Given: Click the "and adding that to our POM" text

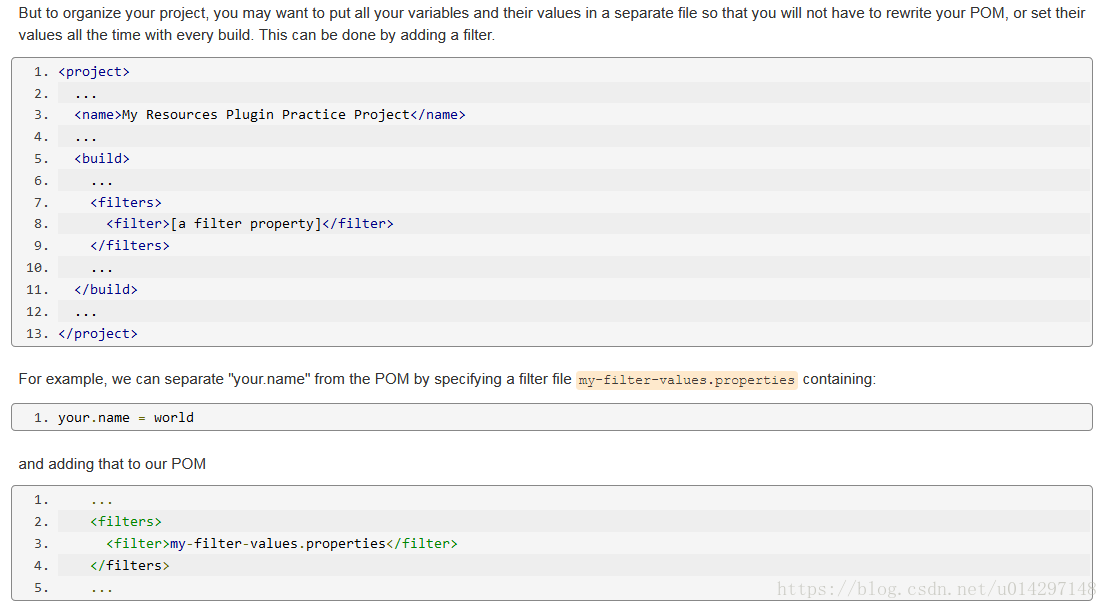Looking at the screenshot, I should click(112, 464).
